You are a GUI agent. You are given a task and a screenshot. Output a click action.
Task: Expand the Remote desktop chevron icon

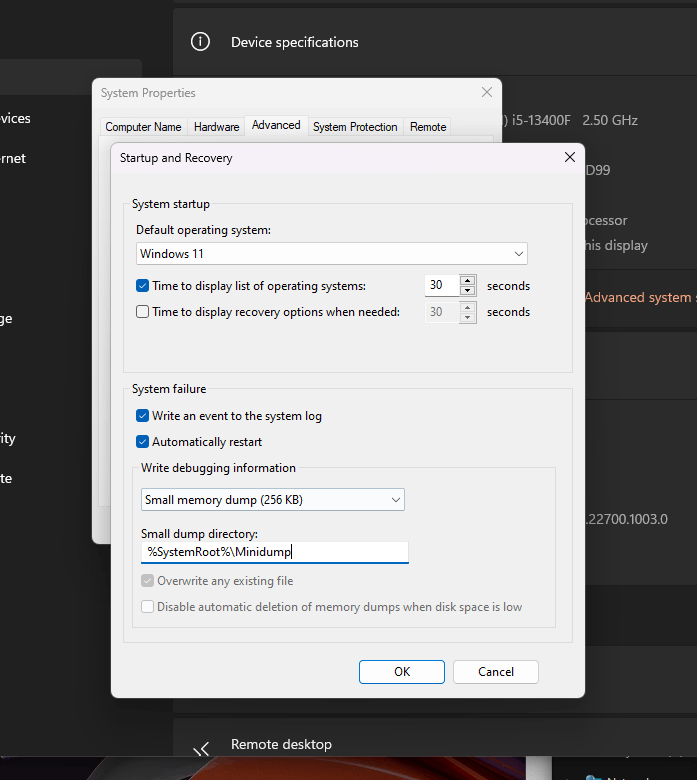point(201,749)
